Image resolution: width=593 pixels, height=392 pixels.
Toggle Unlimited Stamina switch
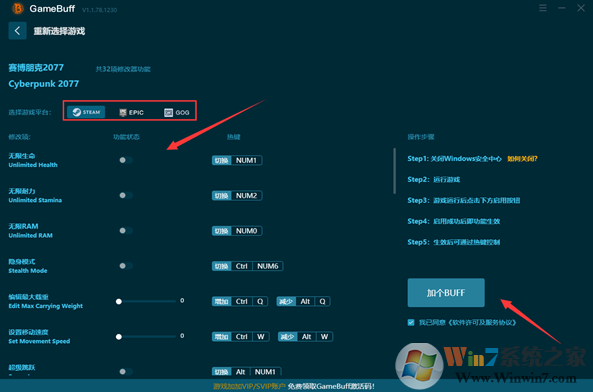coord(126,195)
